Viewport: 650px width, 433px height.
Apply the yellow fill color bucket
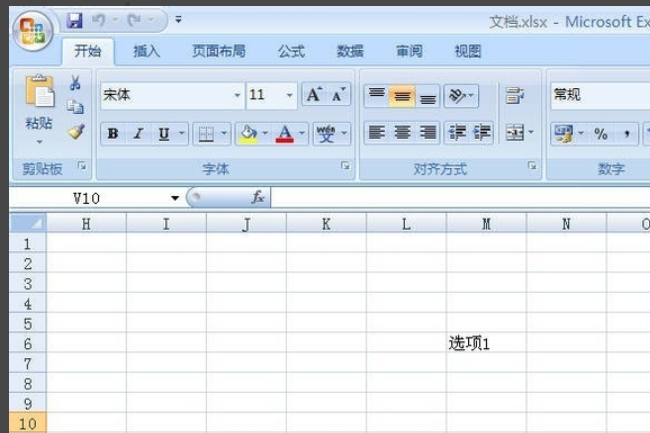pyautogui.click(x=248, y=134)
